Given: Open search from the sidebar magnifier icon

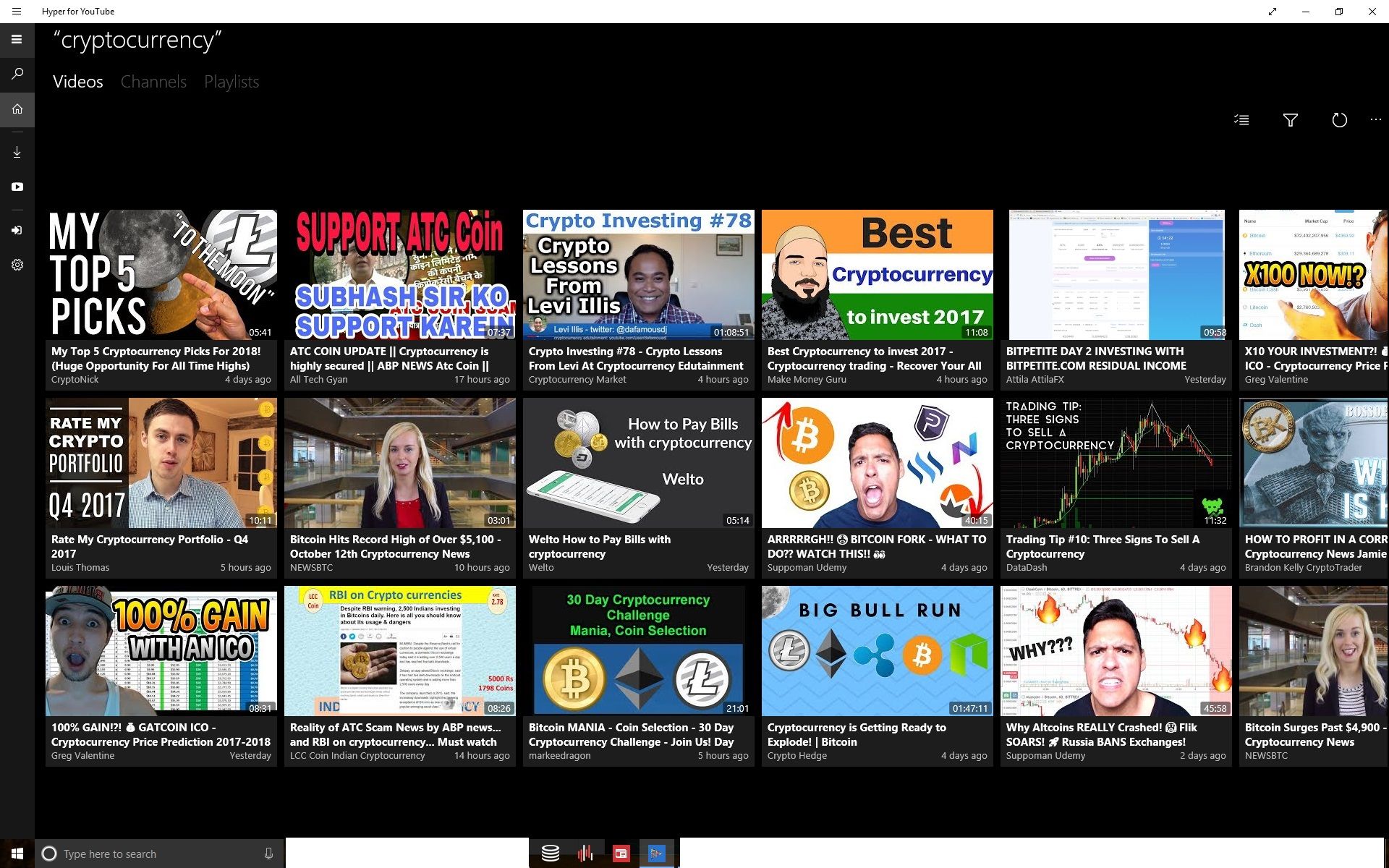Looking at the screenshot, I should 17,74.
